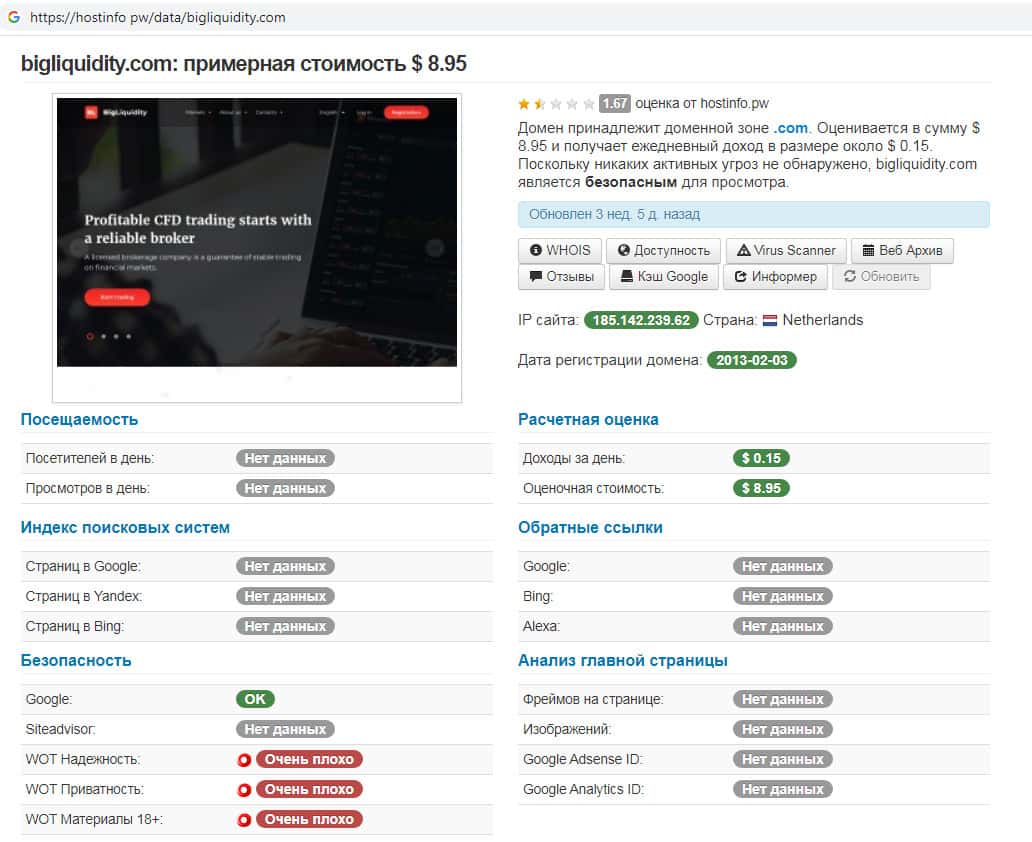
Task: Open Кэш Google button
Action: click(x=663, y=276)
